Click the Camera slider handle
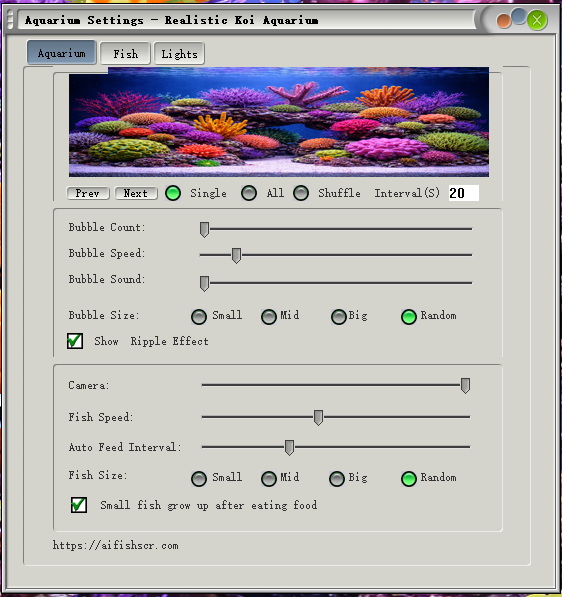 (465, 386)
